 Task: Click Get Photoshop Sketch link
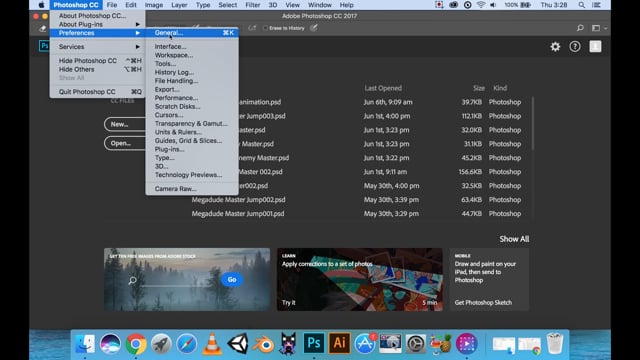(x=483, y=302)
